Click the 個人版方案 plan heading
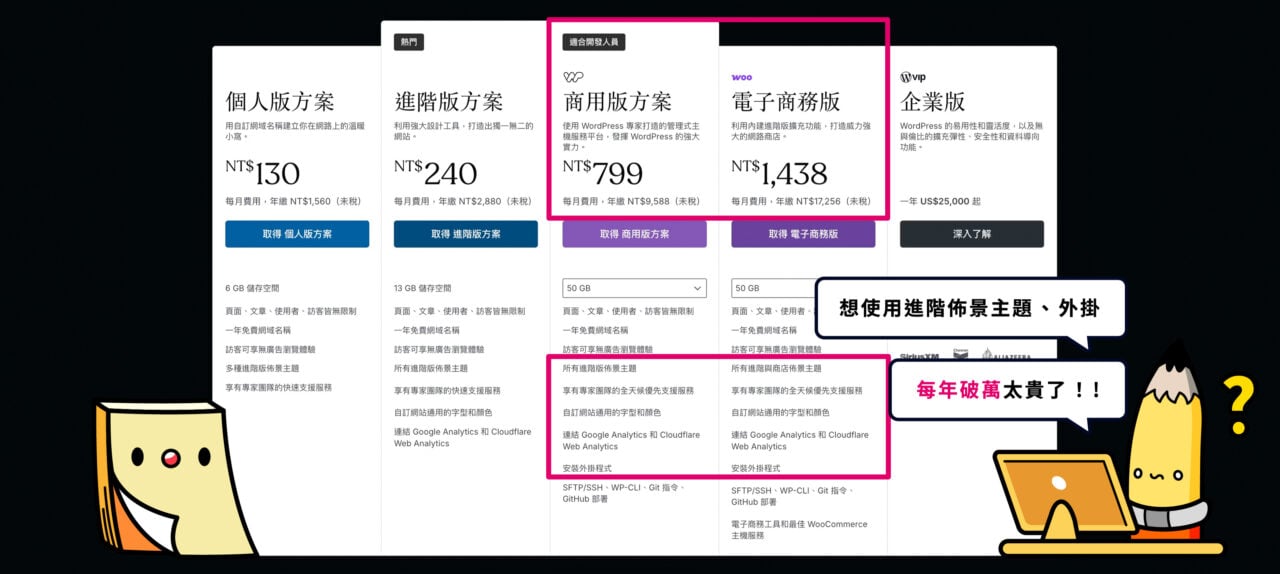Viewport: 1280px width, 574px height. (x=280, y=102)
